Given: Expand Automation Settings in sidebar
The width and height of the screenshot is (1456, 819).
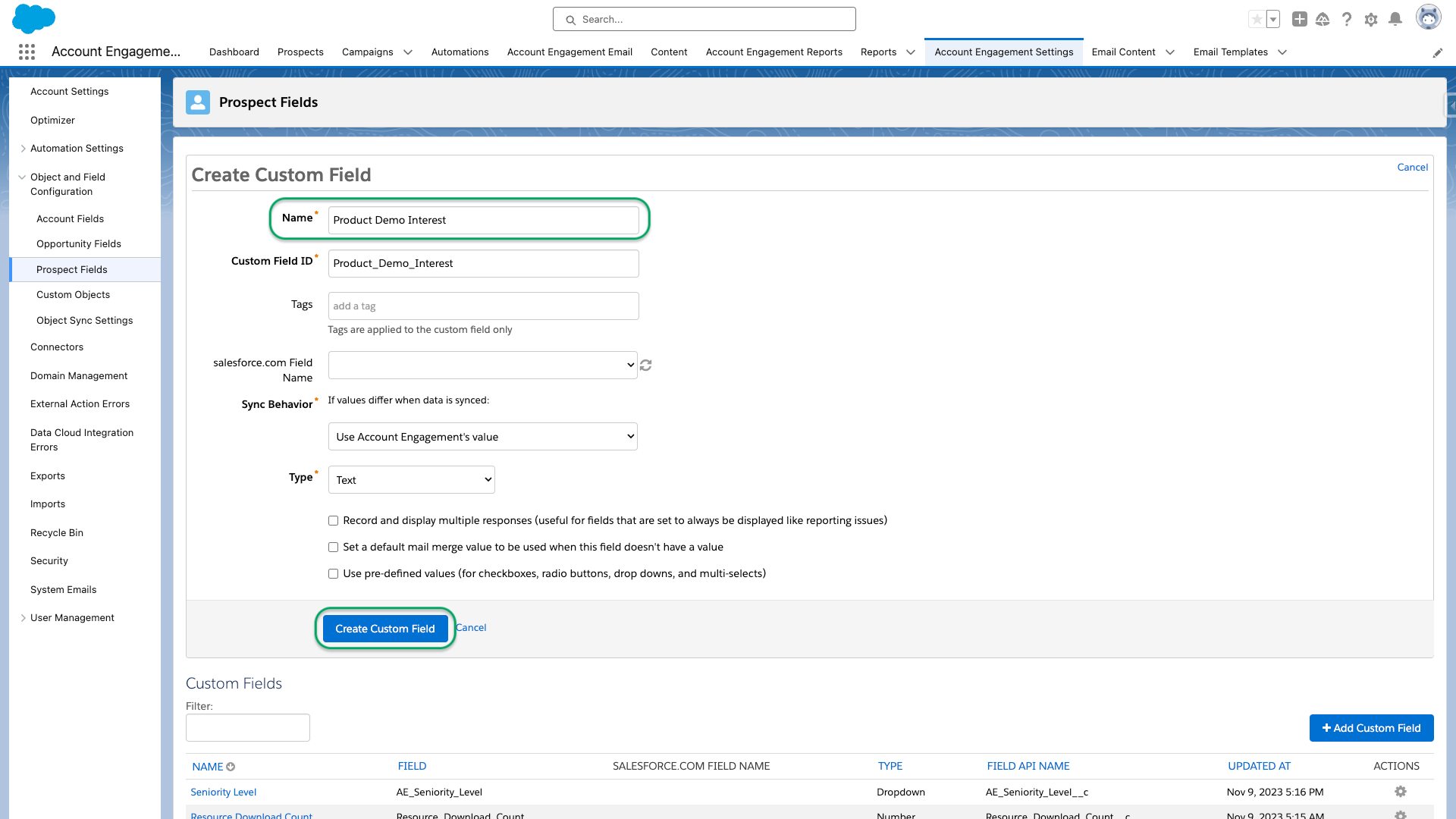Looking at the screenshot, I should point(23,149).
